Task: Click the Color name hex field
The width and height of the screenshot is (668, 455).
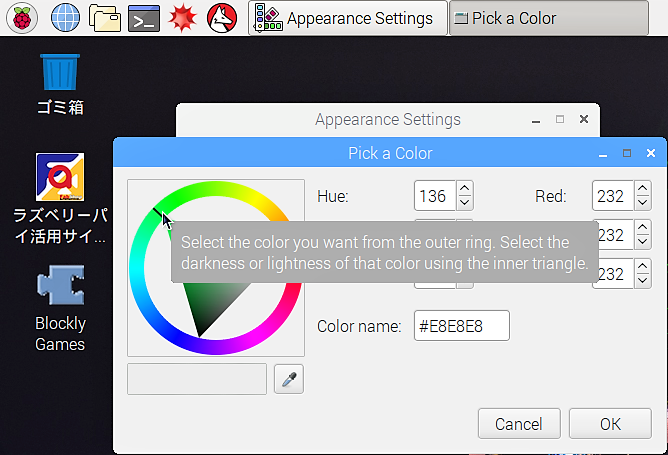Action: tap(462, 325)
